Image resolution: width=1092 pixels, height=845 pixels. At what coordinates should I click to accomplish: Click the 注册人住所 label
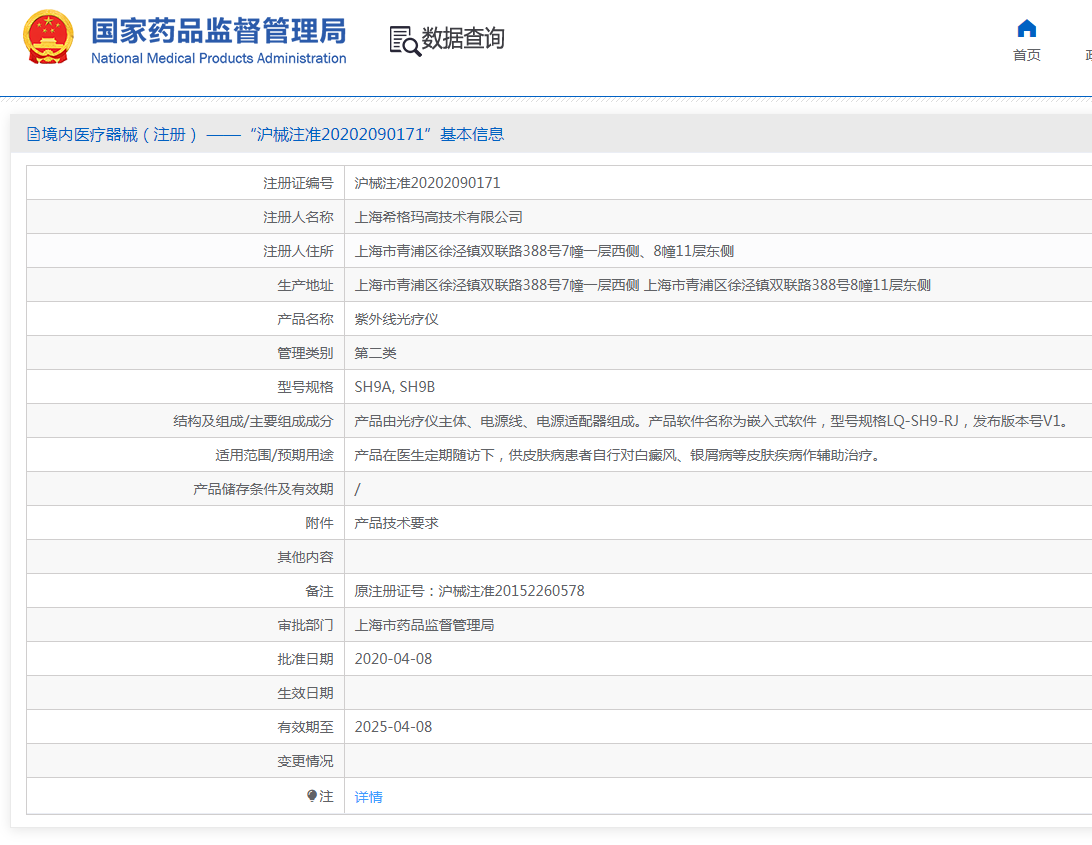298,251
